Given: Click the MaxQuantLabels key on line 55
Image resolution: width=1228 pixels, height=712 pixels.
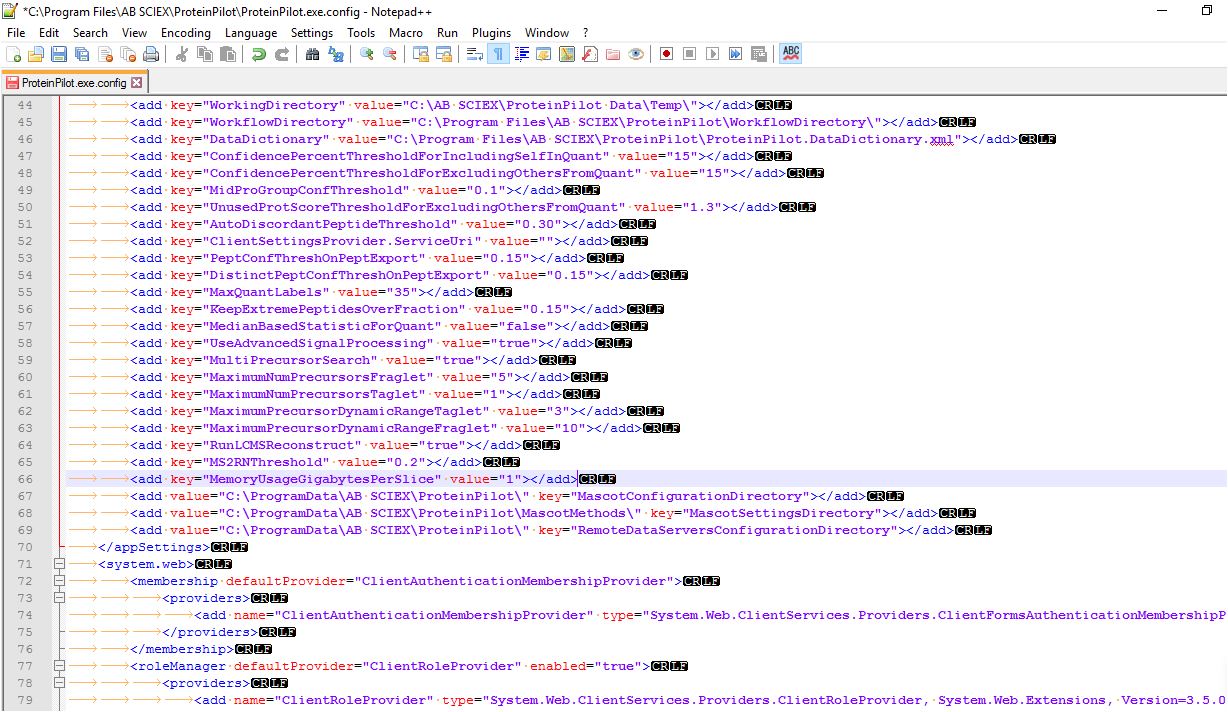Looking at the screenshot, I should (x=265, y=292).
